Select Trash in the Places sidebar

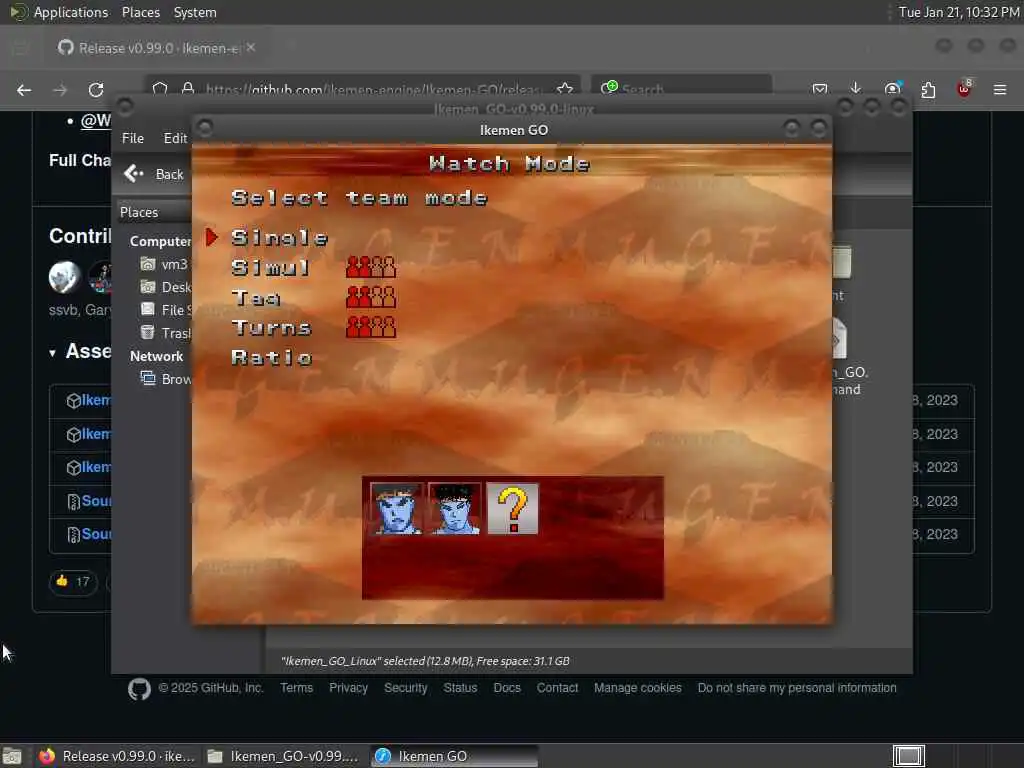coord(166,332)
